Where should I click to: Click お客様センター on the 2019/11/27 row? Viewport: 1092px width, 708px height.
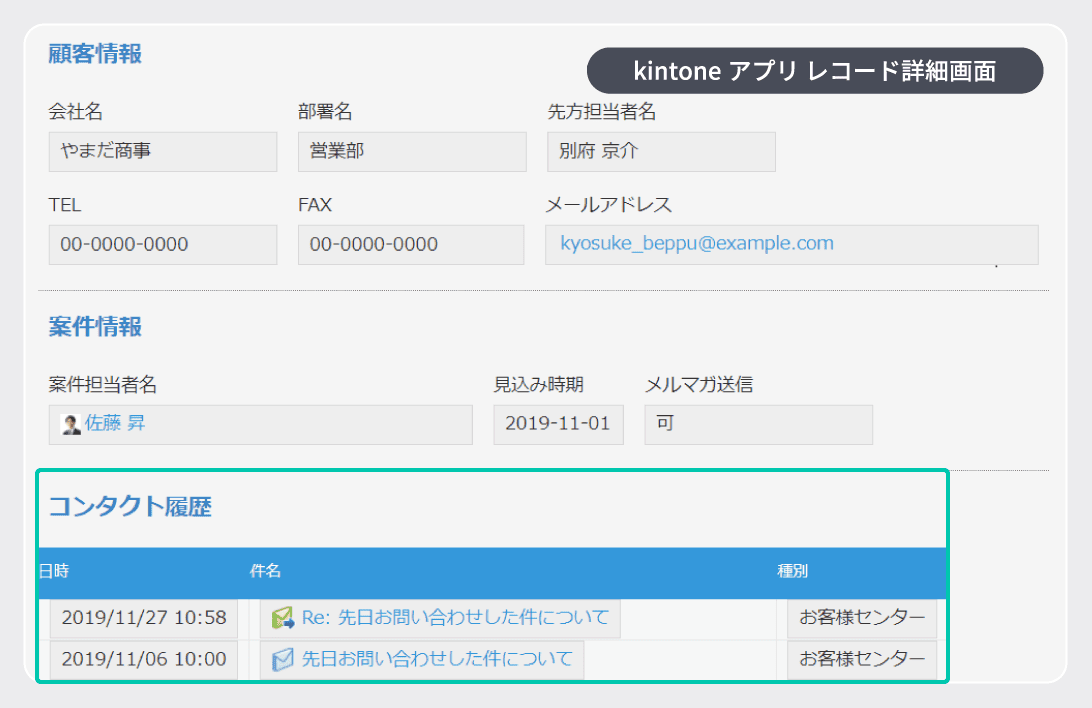click(x=862, y=617)
